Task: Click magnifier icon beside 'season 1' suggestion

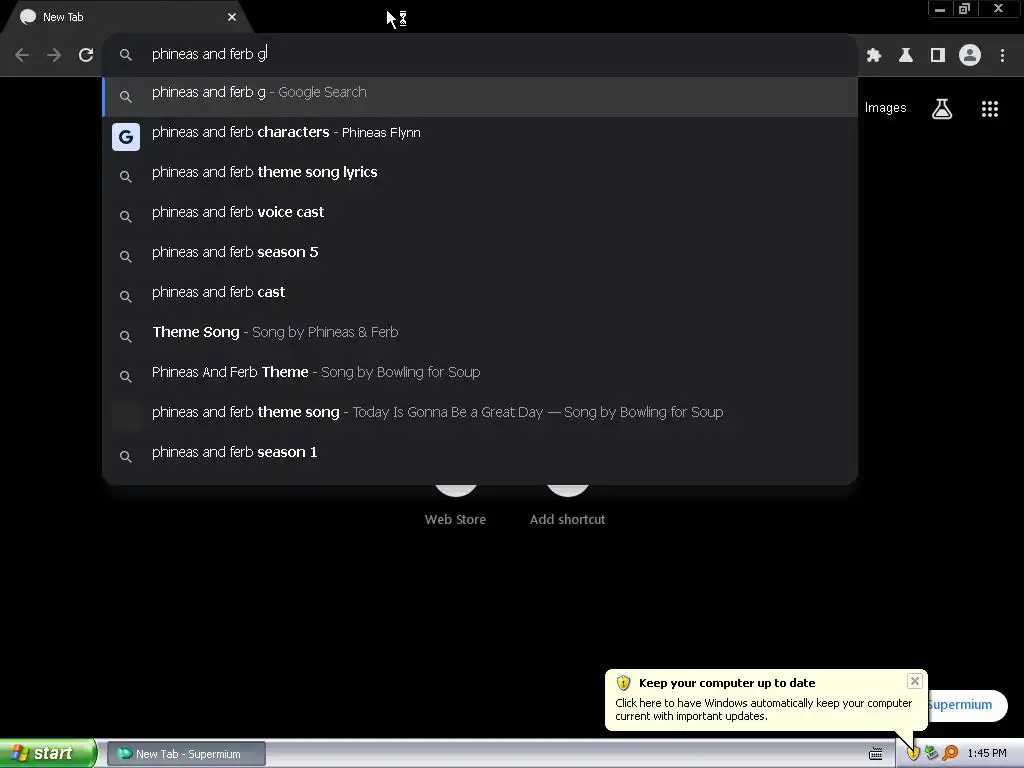Action: (x=126, y=456)
